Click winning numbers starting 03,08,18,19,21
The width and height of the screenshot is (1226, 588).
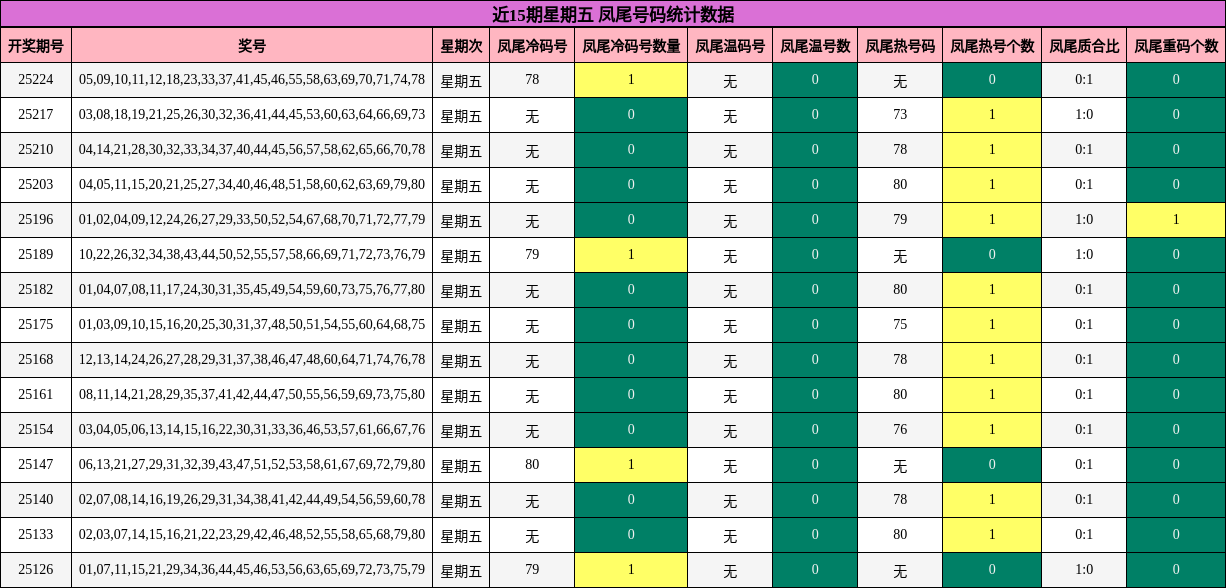pos(252,115)
